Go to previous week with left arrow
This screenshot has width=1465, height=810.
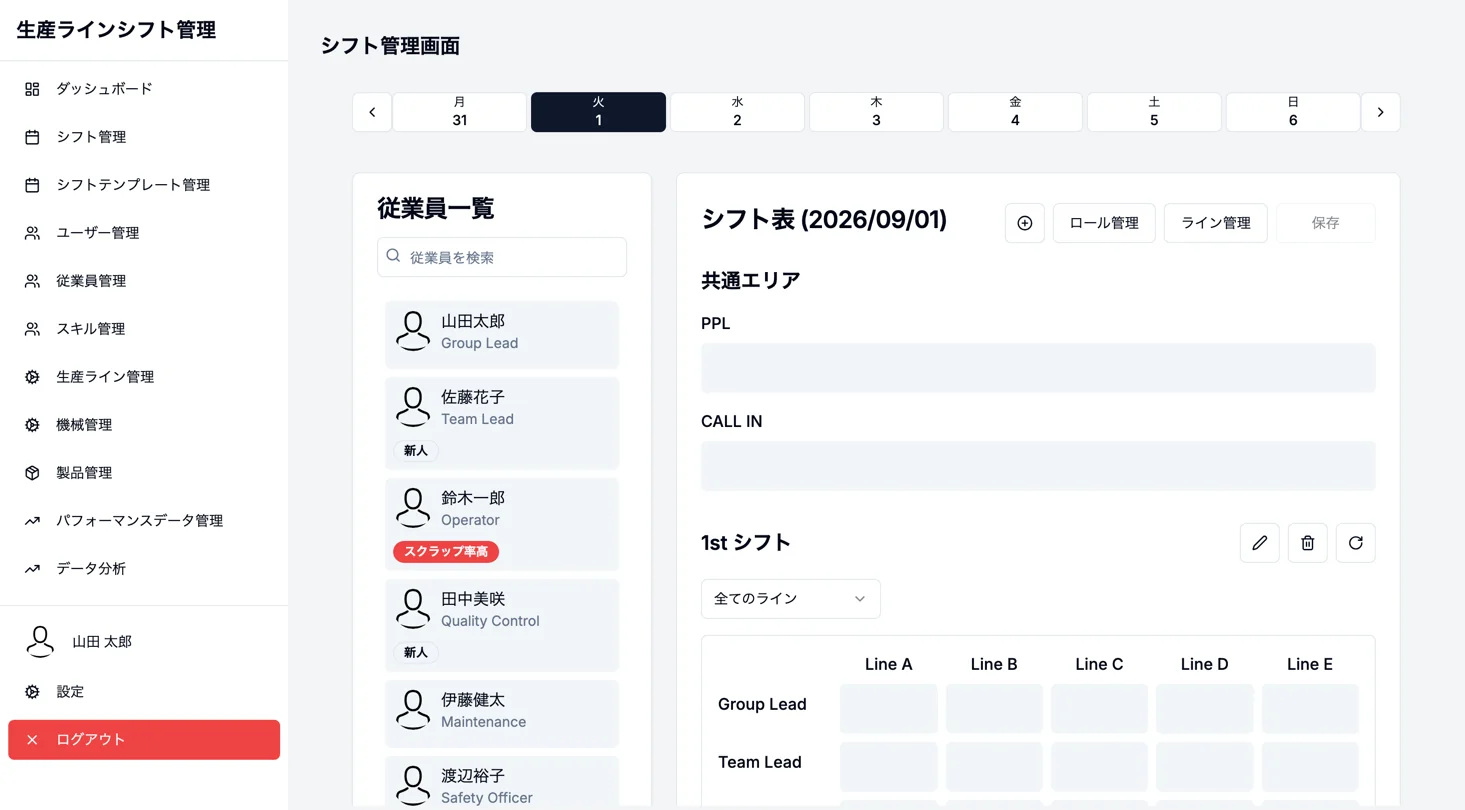(372, 112)
